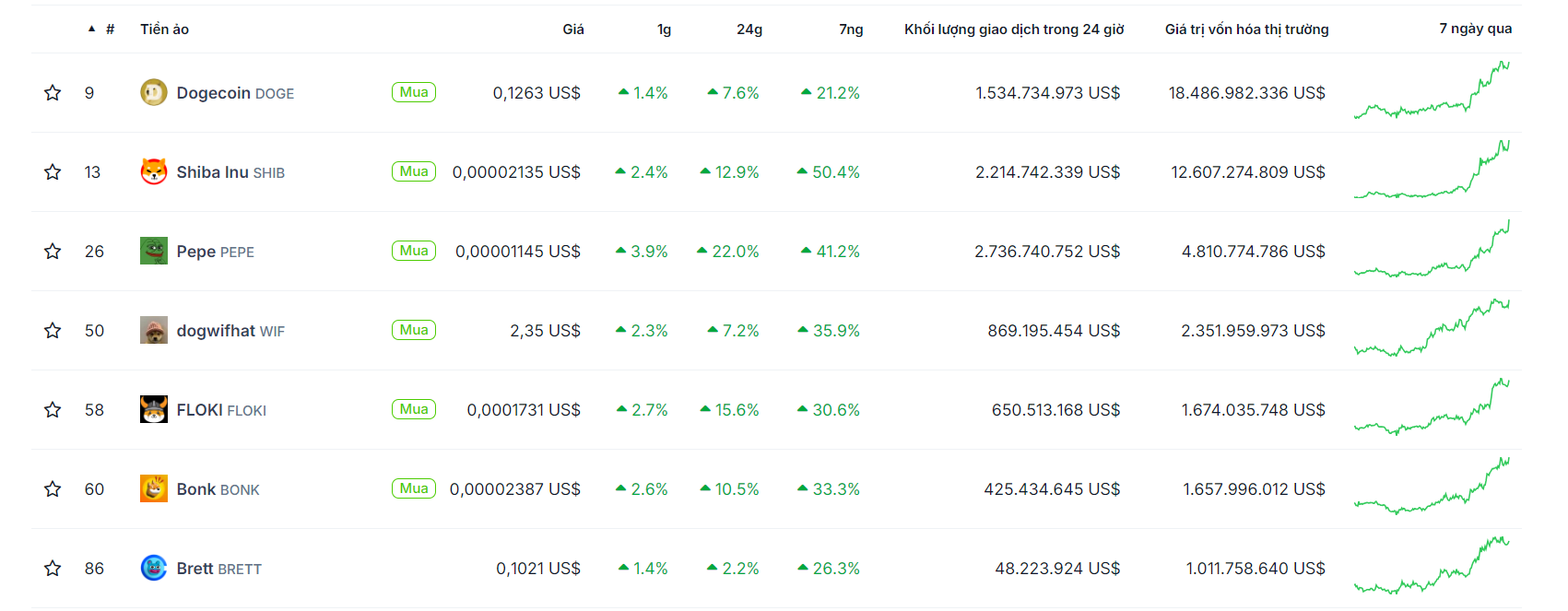Sort by the 24g change column

click(x=749, y=29)
